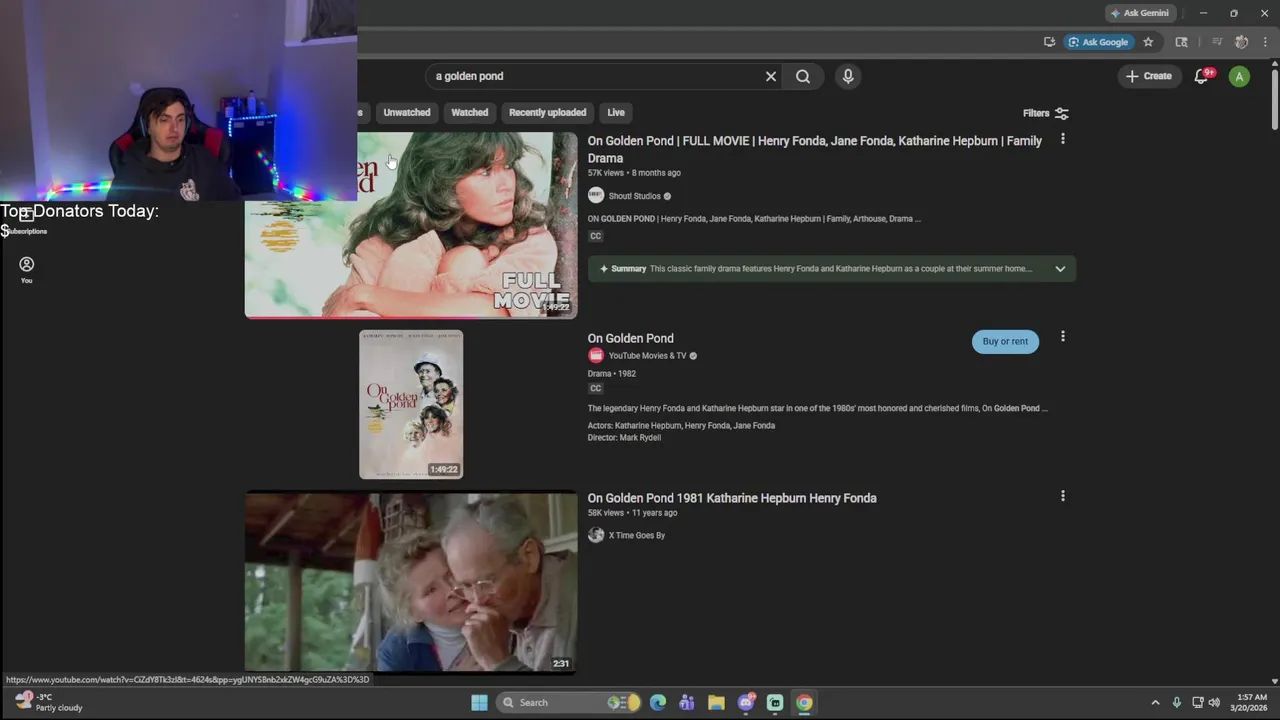Open On Golden Pond 1981 Katharine Hepburn title

[x=732, y=498]
